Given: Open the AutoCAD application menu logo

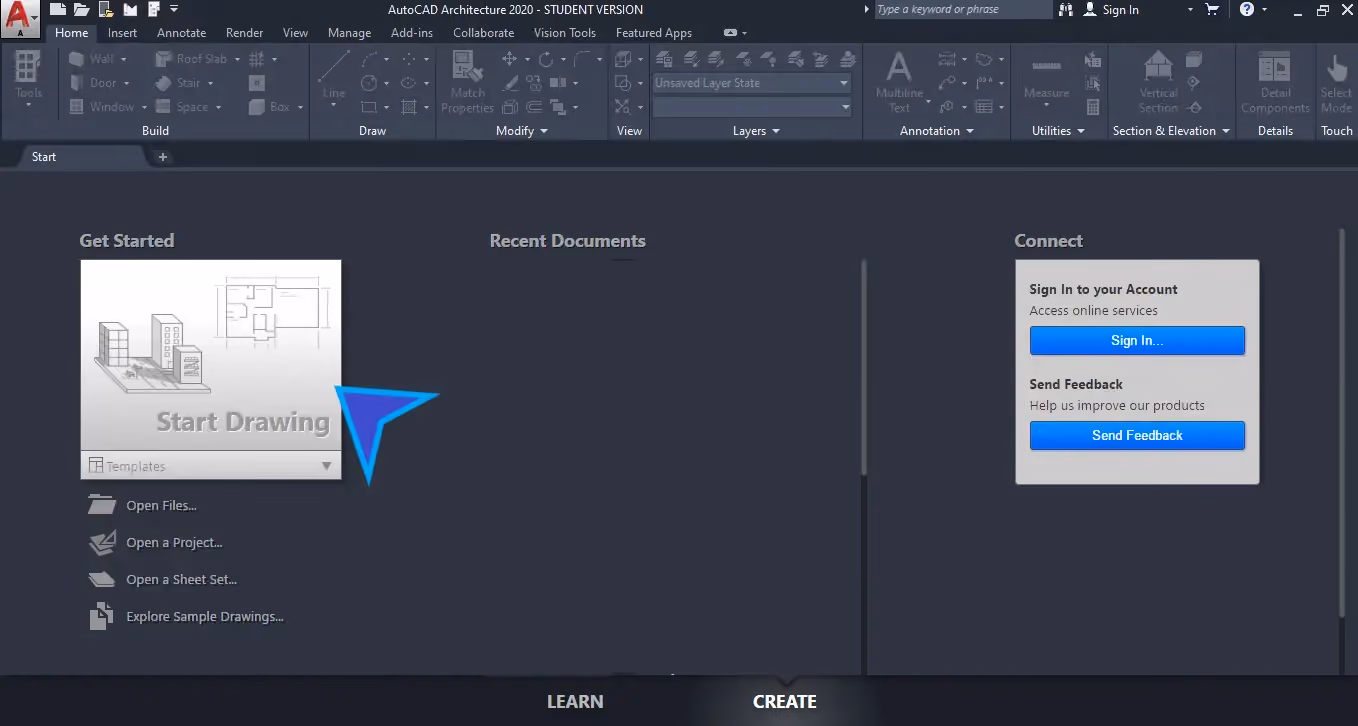Looking at the screenshot, I should click(x=22, y=20).
